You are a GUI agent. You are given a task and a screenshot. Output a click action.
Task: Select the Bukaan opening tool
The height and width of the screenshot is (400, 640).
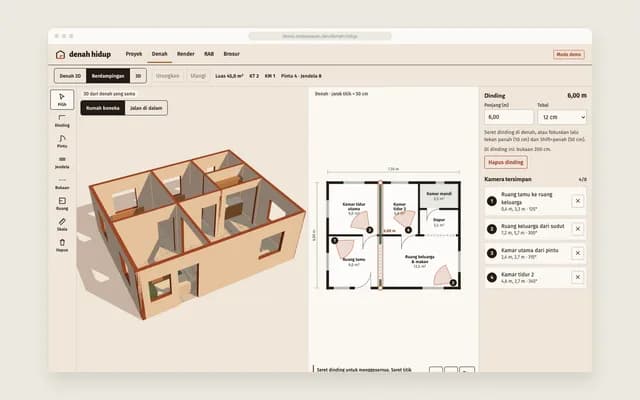point(62,183)
